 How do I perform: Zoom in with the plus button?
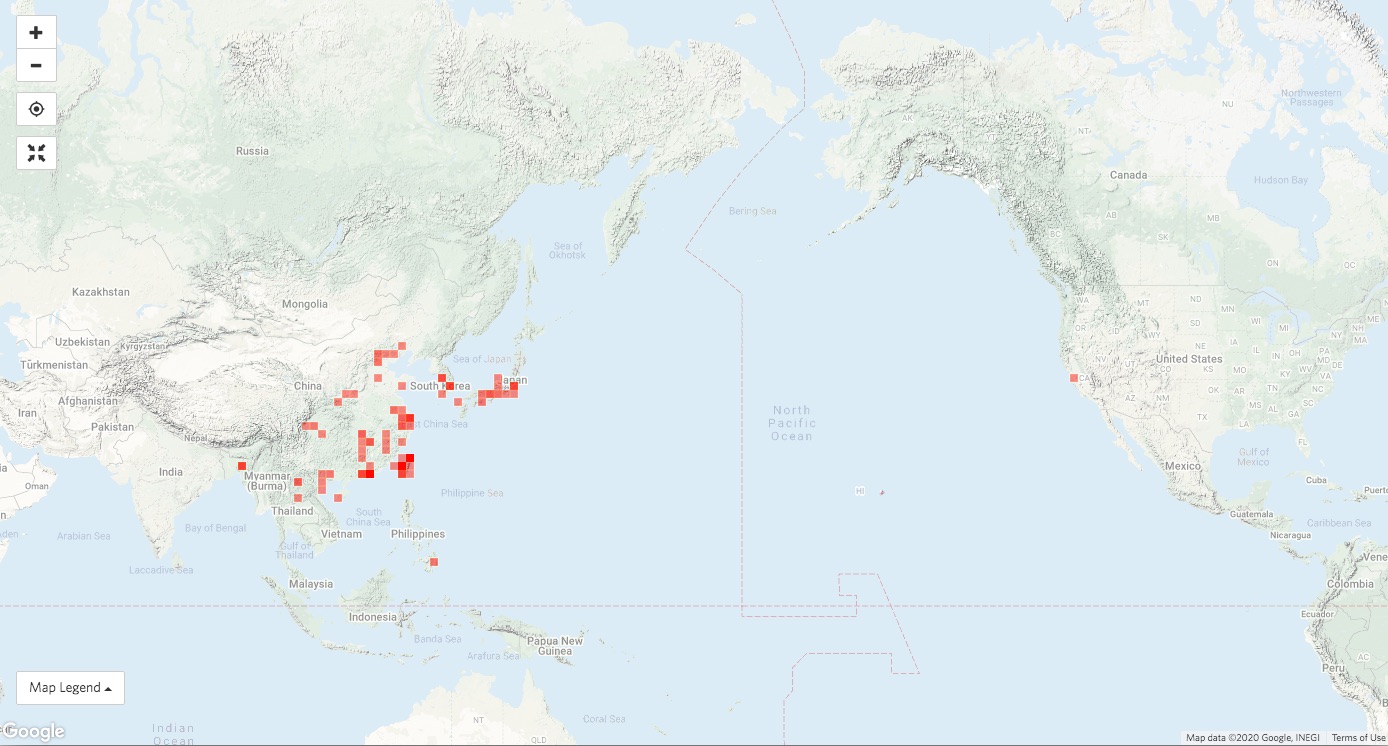coord(36,32)
